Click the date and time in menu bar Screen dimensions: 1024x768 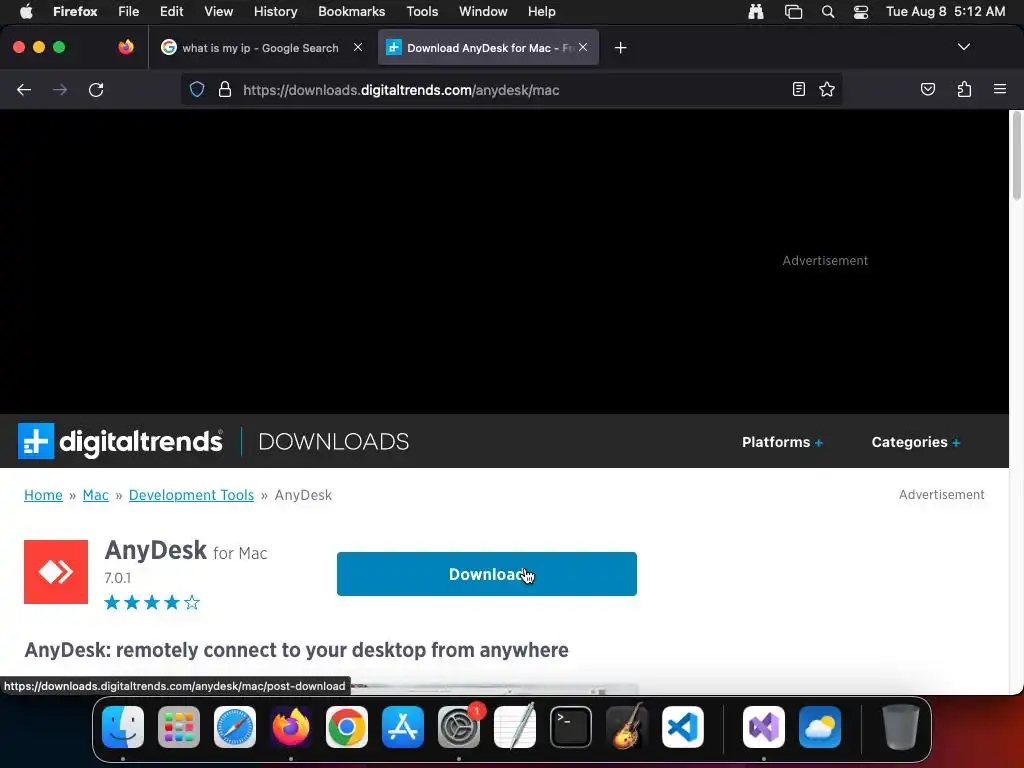(x=945, y=11)
